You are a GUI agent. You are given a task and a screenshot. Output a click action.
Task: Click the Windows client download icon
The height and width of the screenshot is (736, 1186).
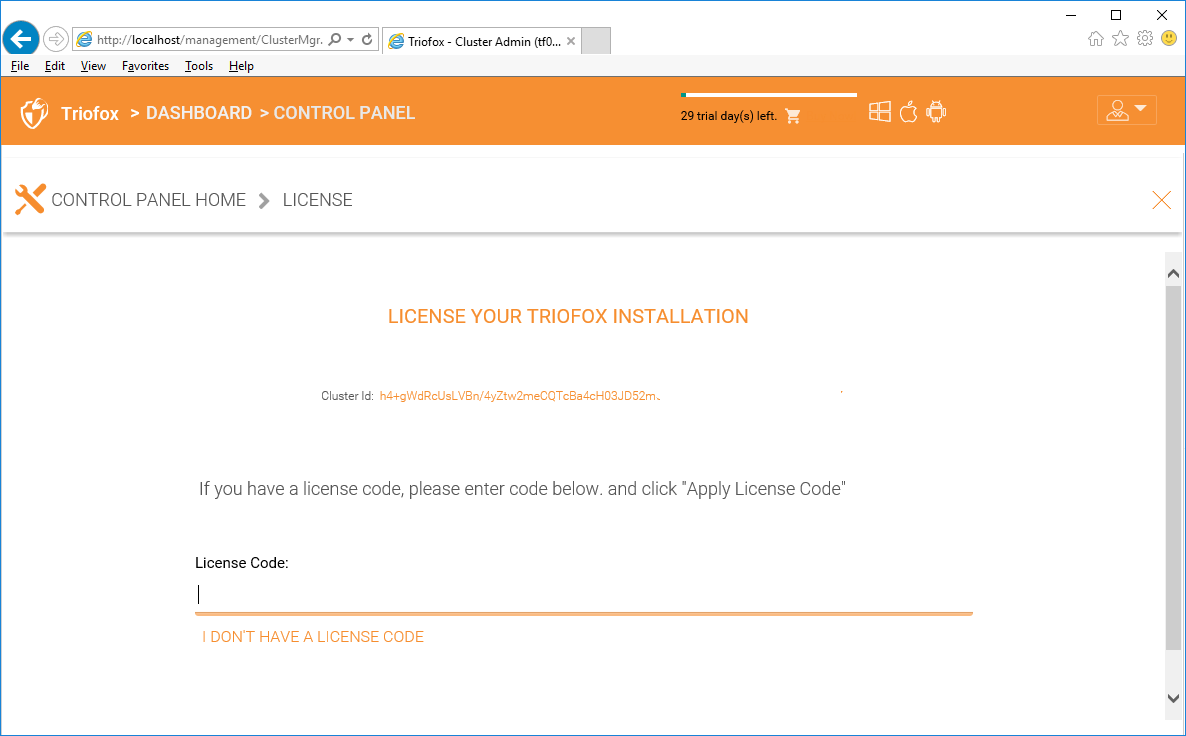(x=880, y=112)
